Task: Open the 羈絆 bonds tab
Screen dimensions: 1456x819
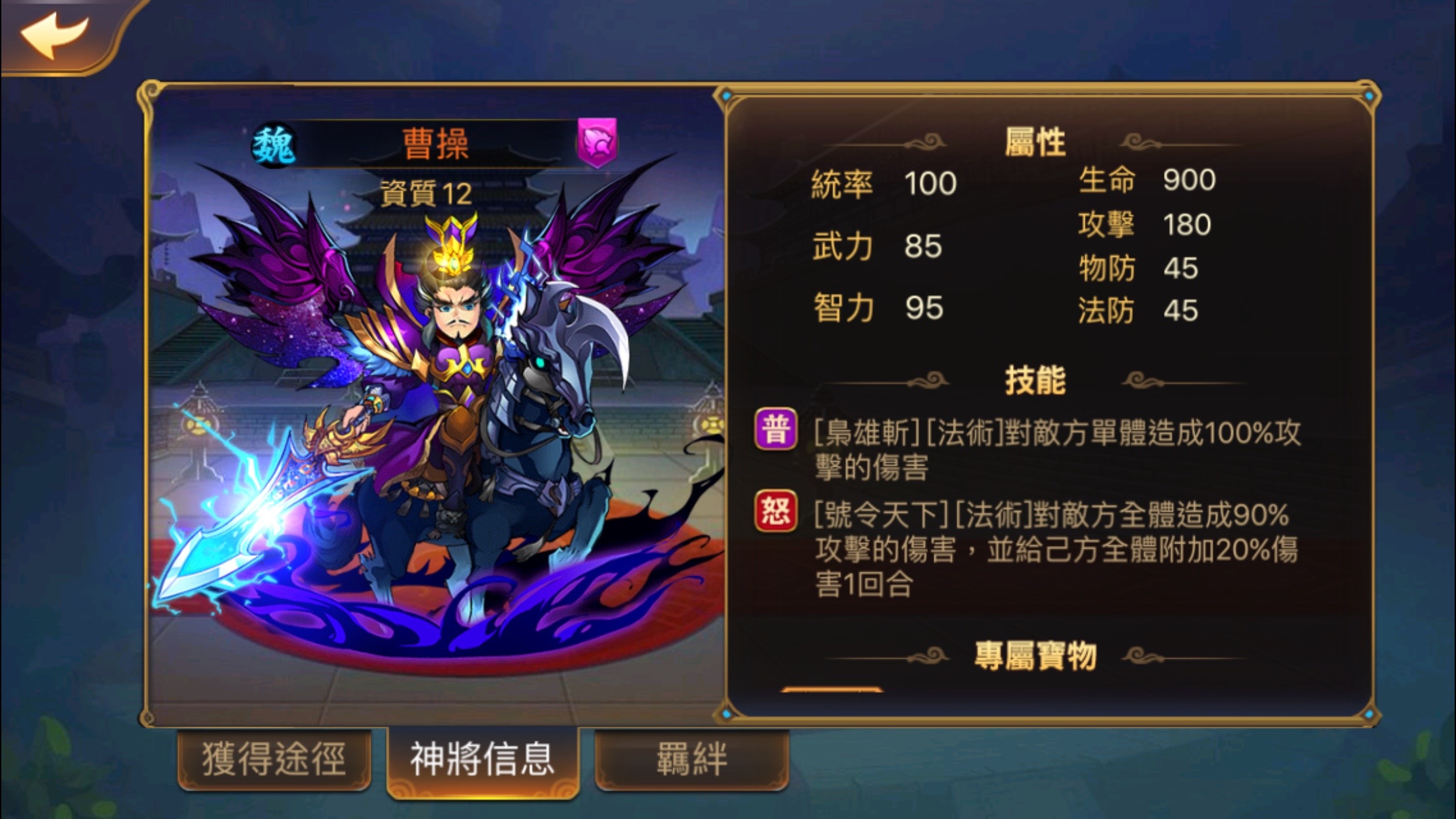Action: coord(692,759)
